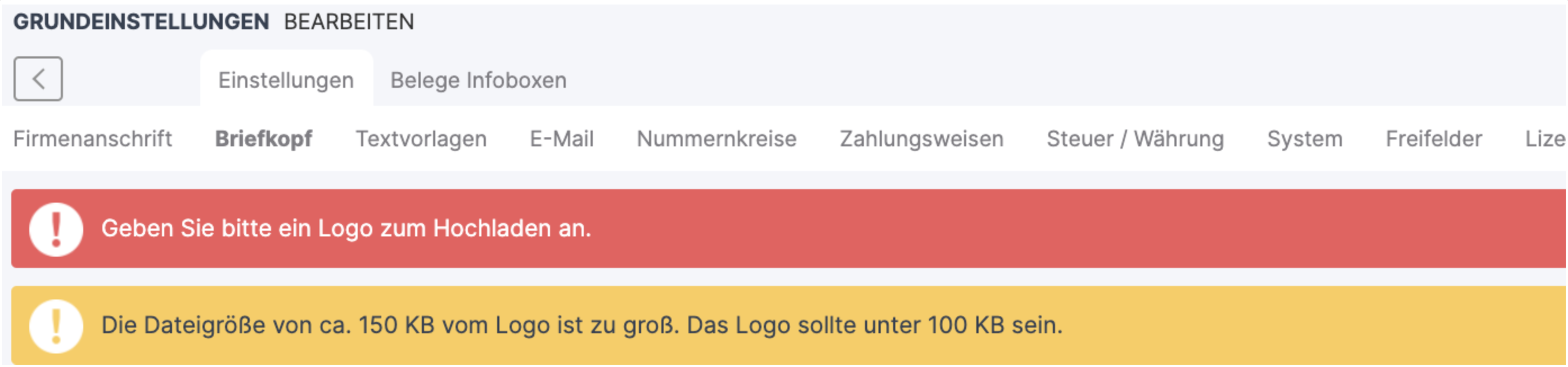Select the Firmenanschrift section
Viewport: 1568px width, 367px height.
click(93, 138)
